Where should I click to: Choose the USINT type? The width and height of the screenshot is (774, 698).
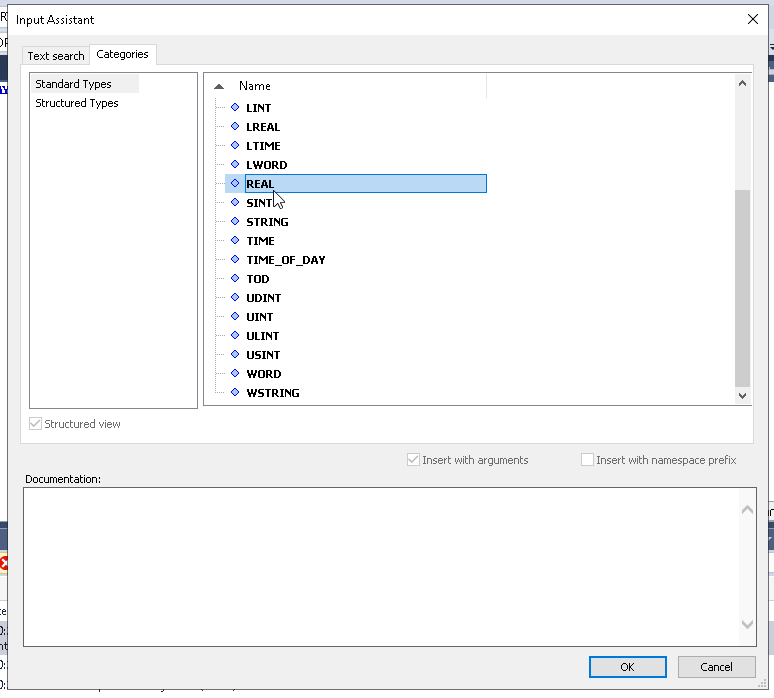[263, 355]
